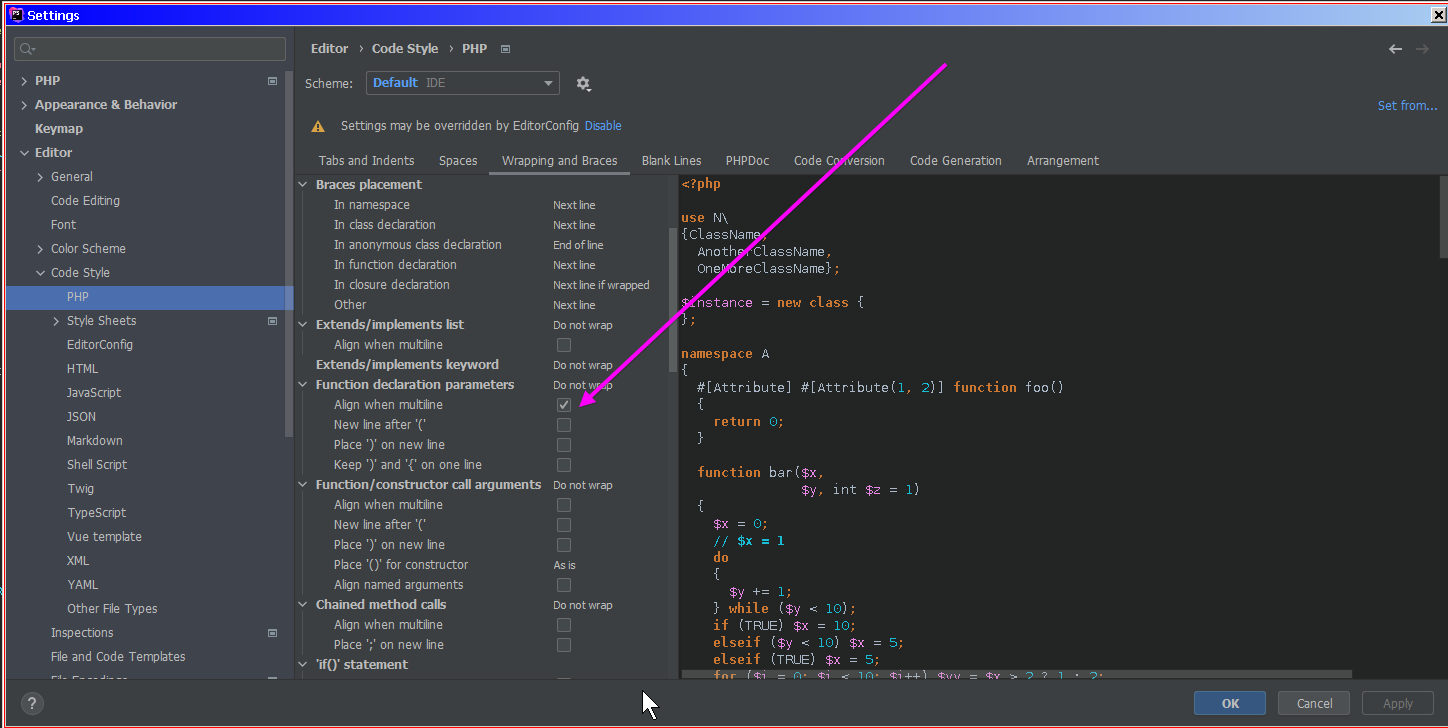Click the warning triangle icon
The height and width of the screenshot is (728, 1448).
(x=318, y=126)
